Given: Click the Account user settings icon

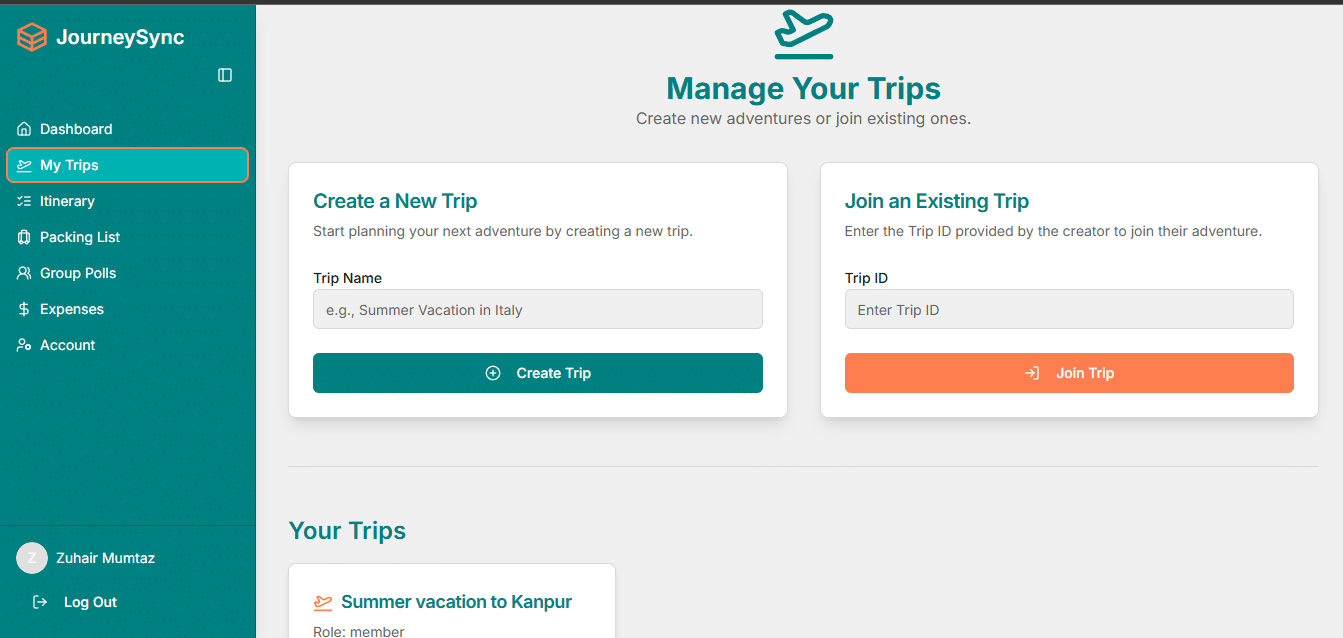Looking at the screenshot, I should [x=24, y=345].
